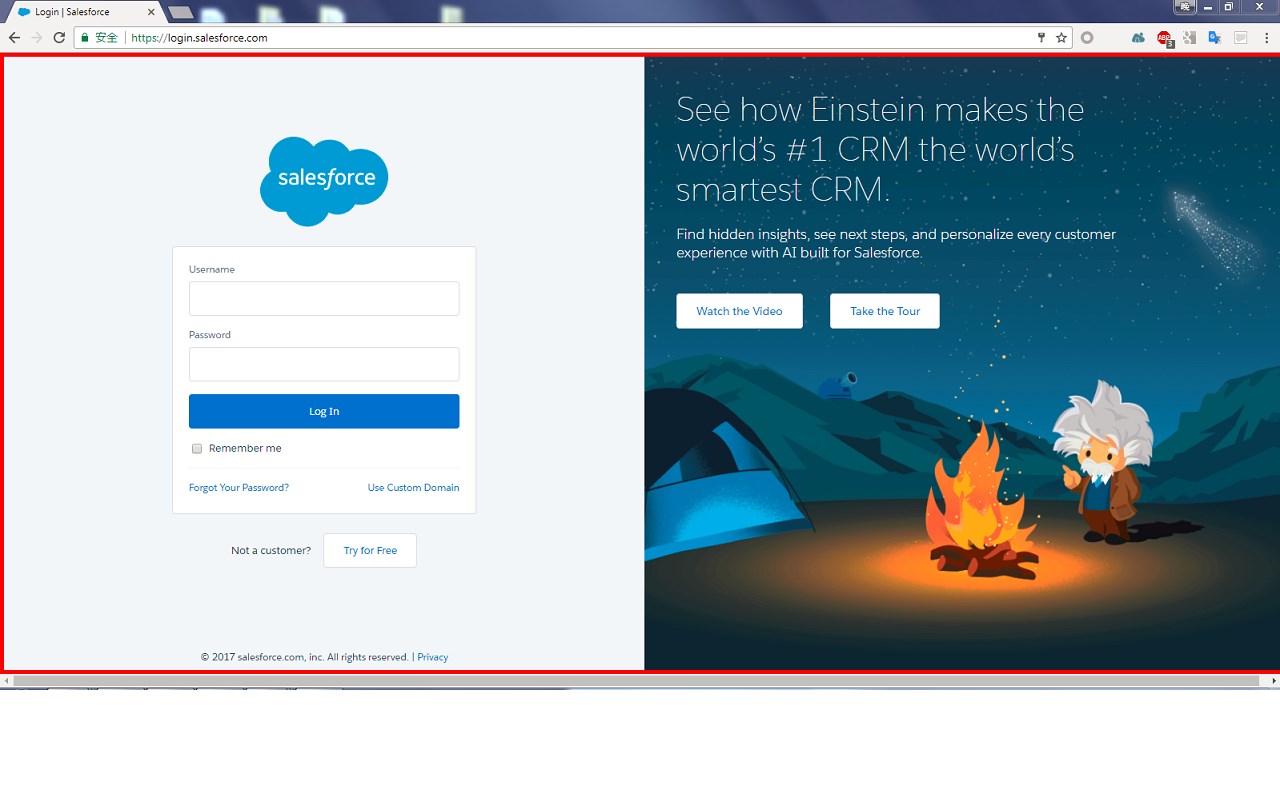Bookmark this page with the star icon
Viewport: 1280px width, 800px height.
click(1061, 38)
